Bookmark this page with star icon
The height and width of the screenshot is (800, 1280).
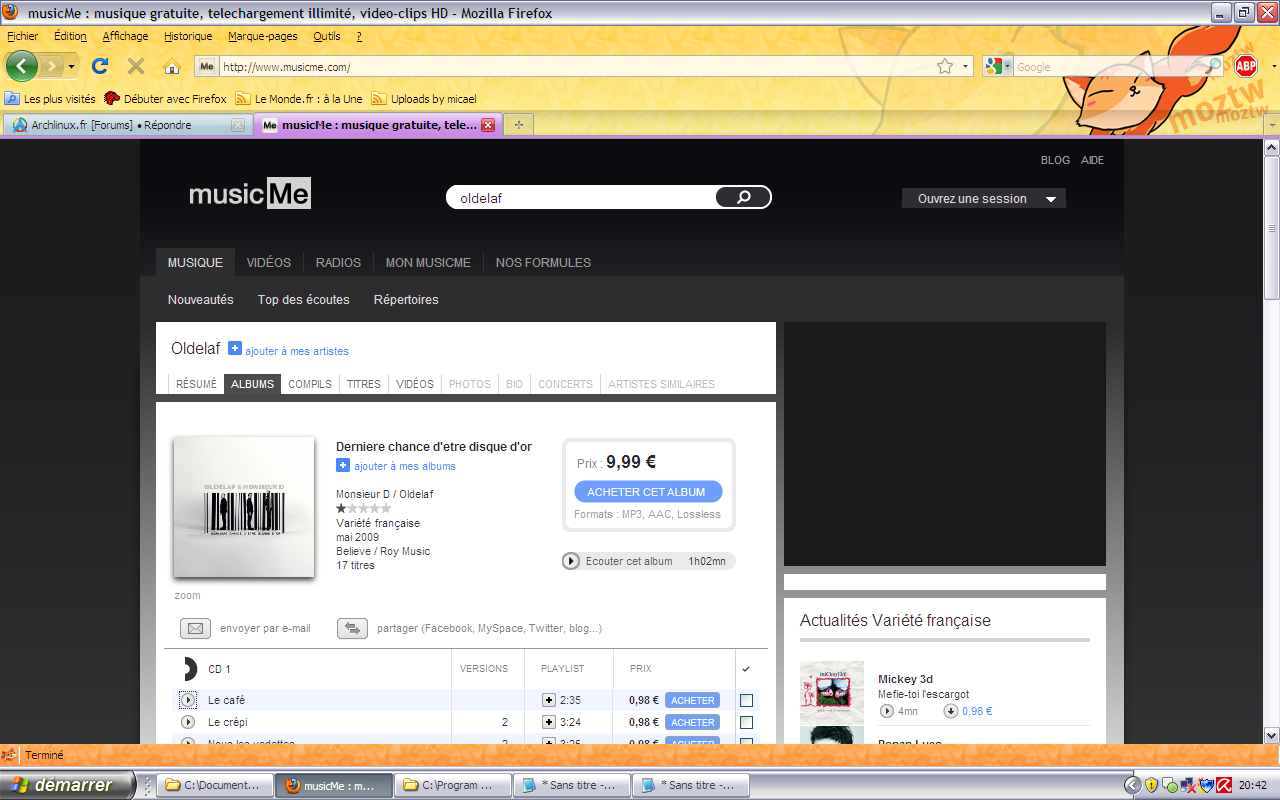coord(945,66)
